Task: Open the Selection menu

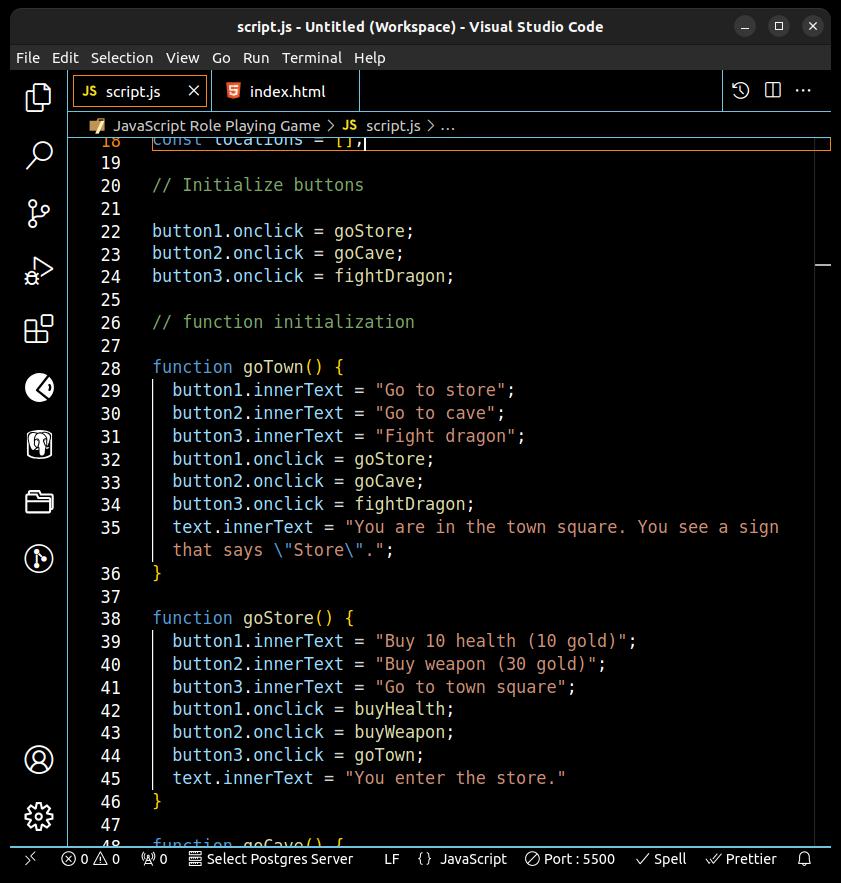Action: (x=122, y=58)
